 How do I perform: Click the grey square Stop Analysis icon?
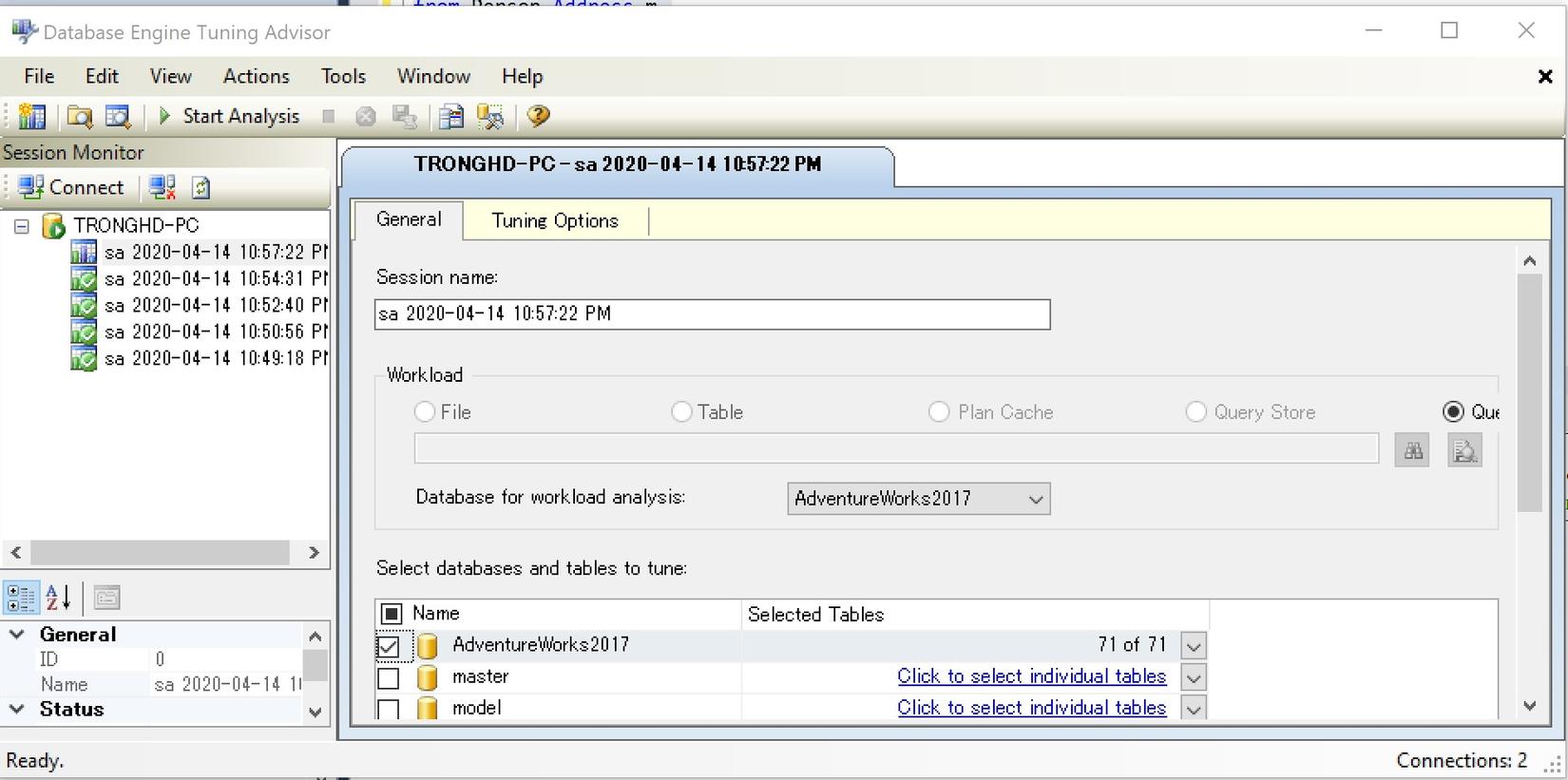[329, 116]
